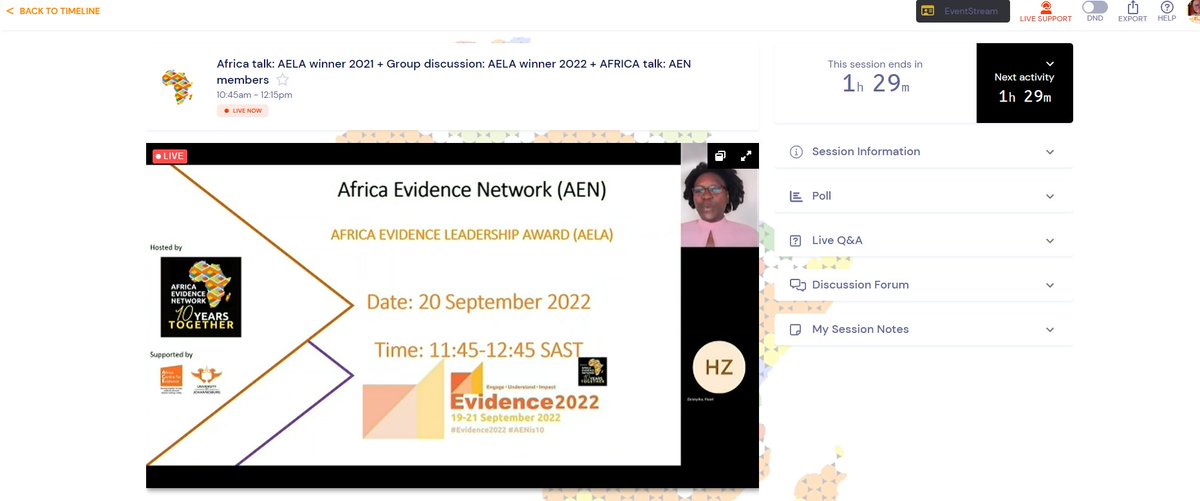Viewport: 1200px width, 501px height.
Task: Expand video to fullscreen
Action: pyautogui.click(x=745, y=156)
